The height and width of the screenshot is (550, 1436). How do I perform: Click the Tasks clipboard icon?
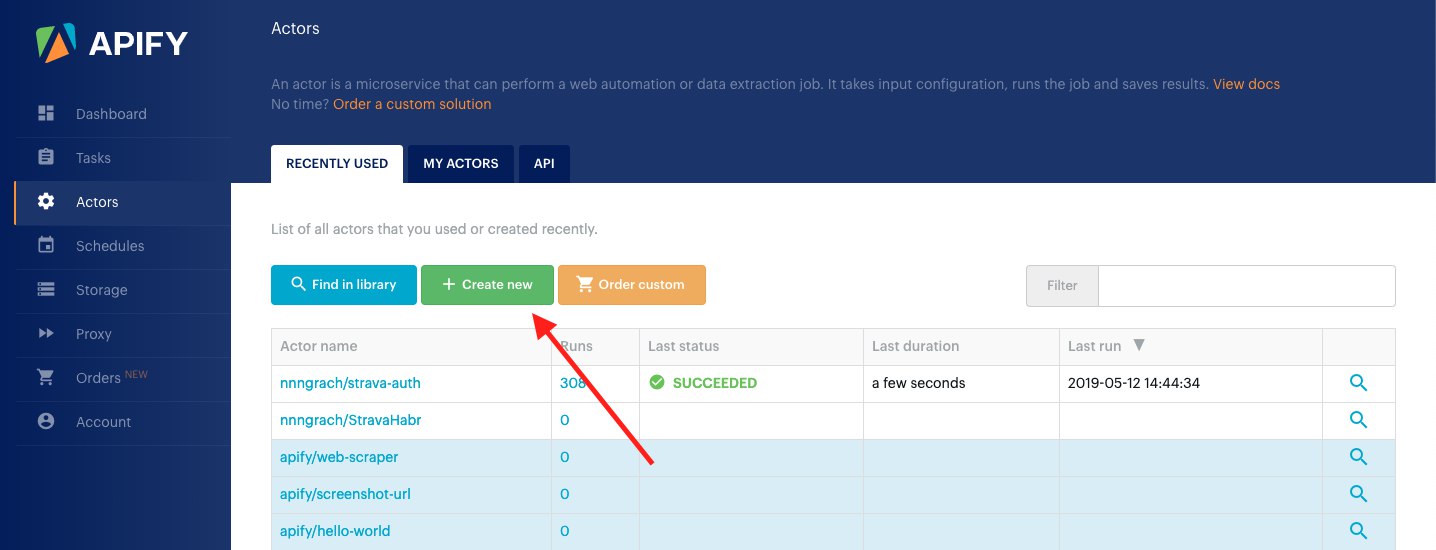point(46,157)
